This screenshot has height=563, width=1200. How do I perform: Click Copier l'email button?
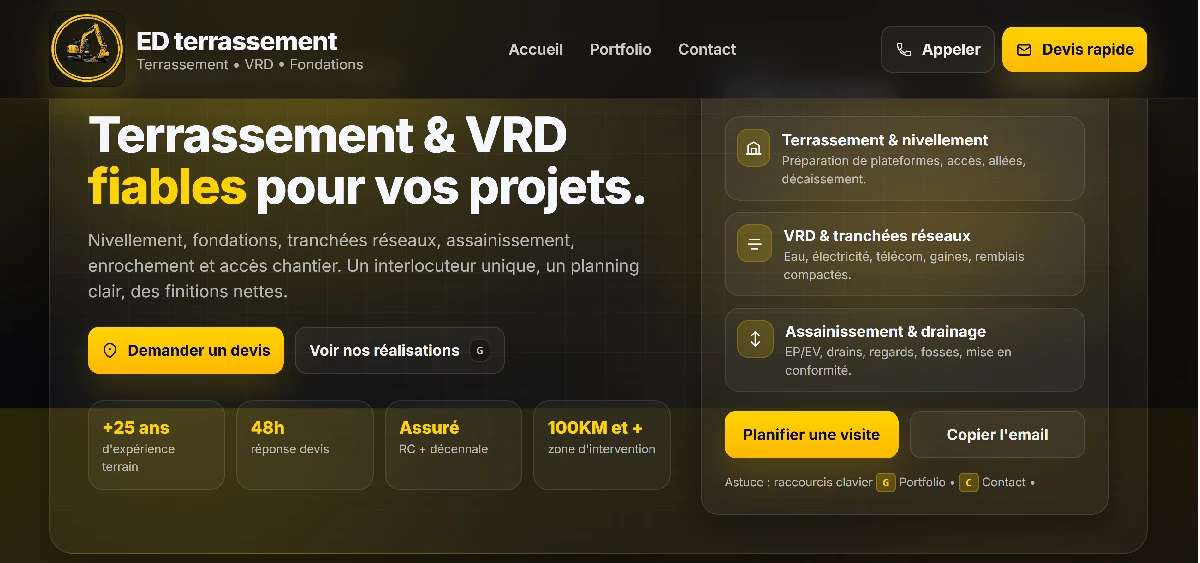tap(997, 435)
